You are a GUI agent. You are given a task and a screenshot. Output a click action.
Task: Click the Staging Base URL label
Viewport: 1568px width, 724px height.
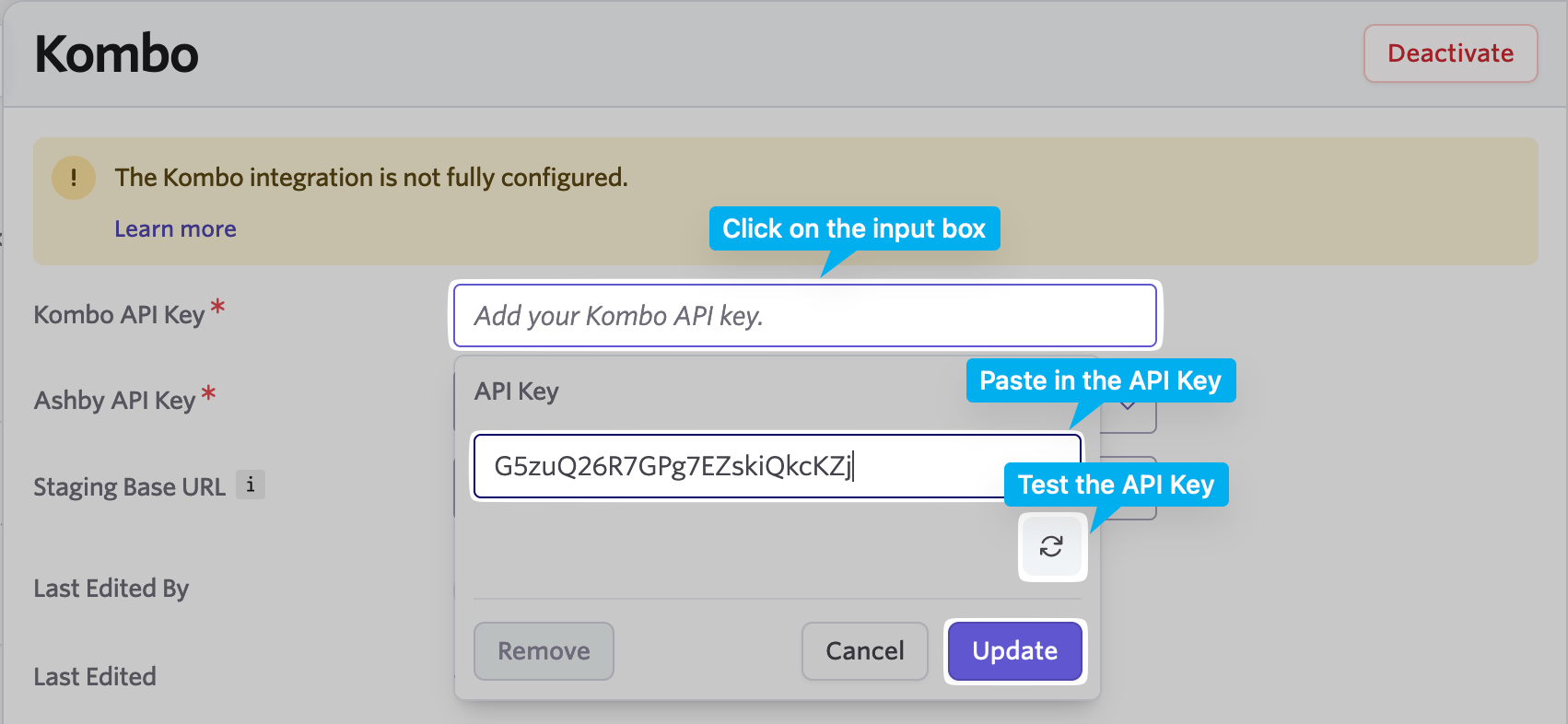tap(129, 486)
